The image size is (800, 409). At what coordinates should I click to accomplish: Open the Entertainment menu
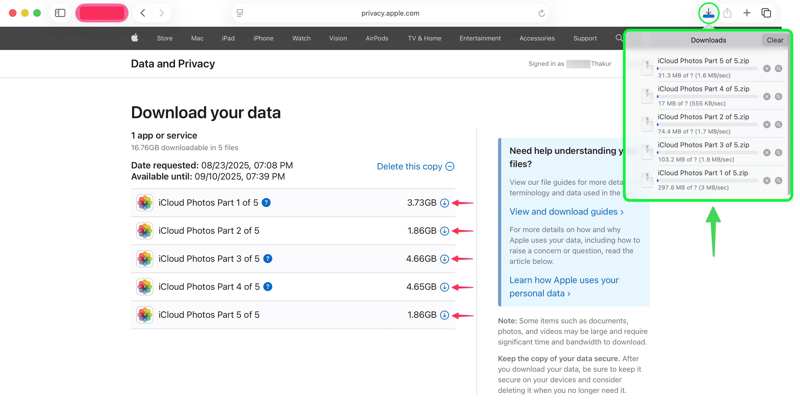tap(480, 38)
